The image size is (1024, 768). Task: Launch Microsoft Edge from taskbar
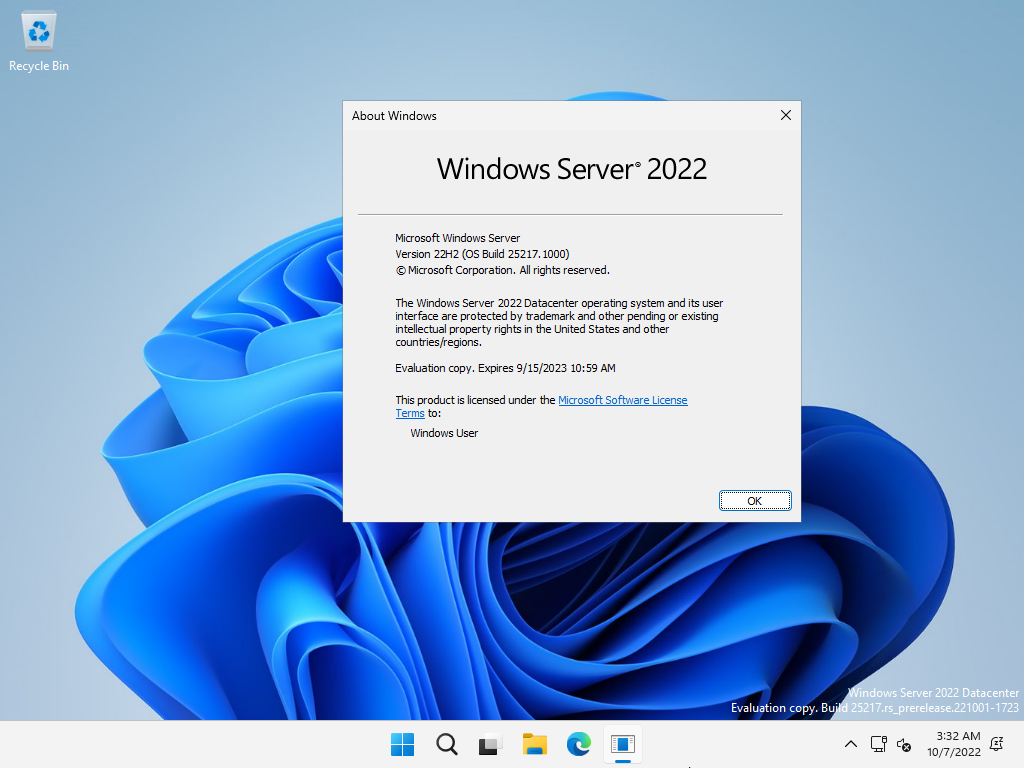pyautogui.click(x=579, y=744)
